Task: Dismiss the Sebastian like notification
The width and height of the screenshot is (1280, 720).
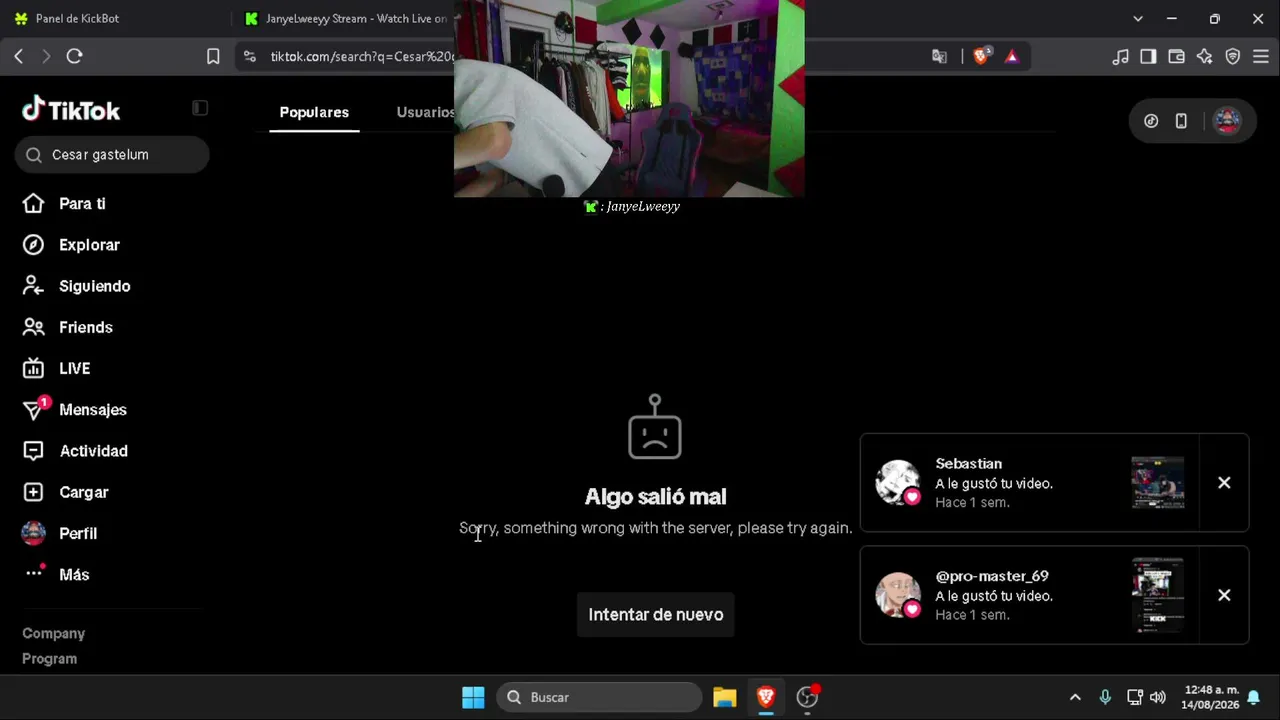Action: click(1224, 483)
